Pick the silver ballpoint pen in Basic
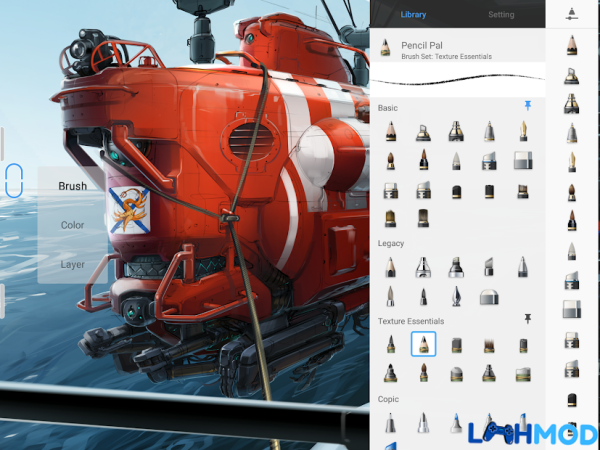600x450 pixels. [489, 131]
